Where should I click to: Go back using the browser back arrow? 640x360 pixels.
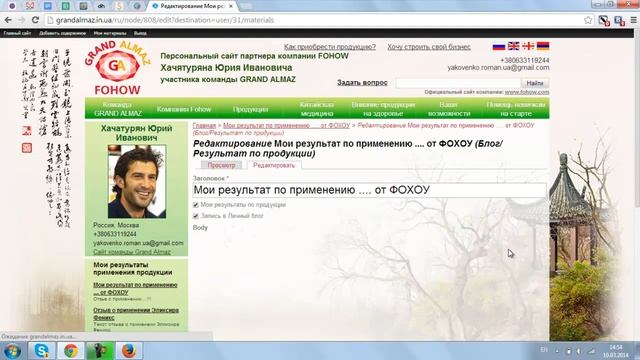pos(8,20)
